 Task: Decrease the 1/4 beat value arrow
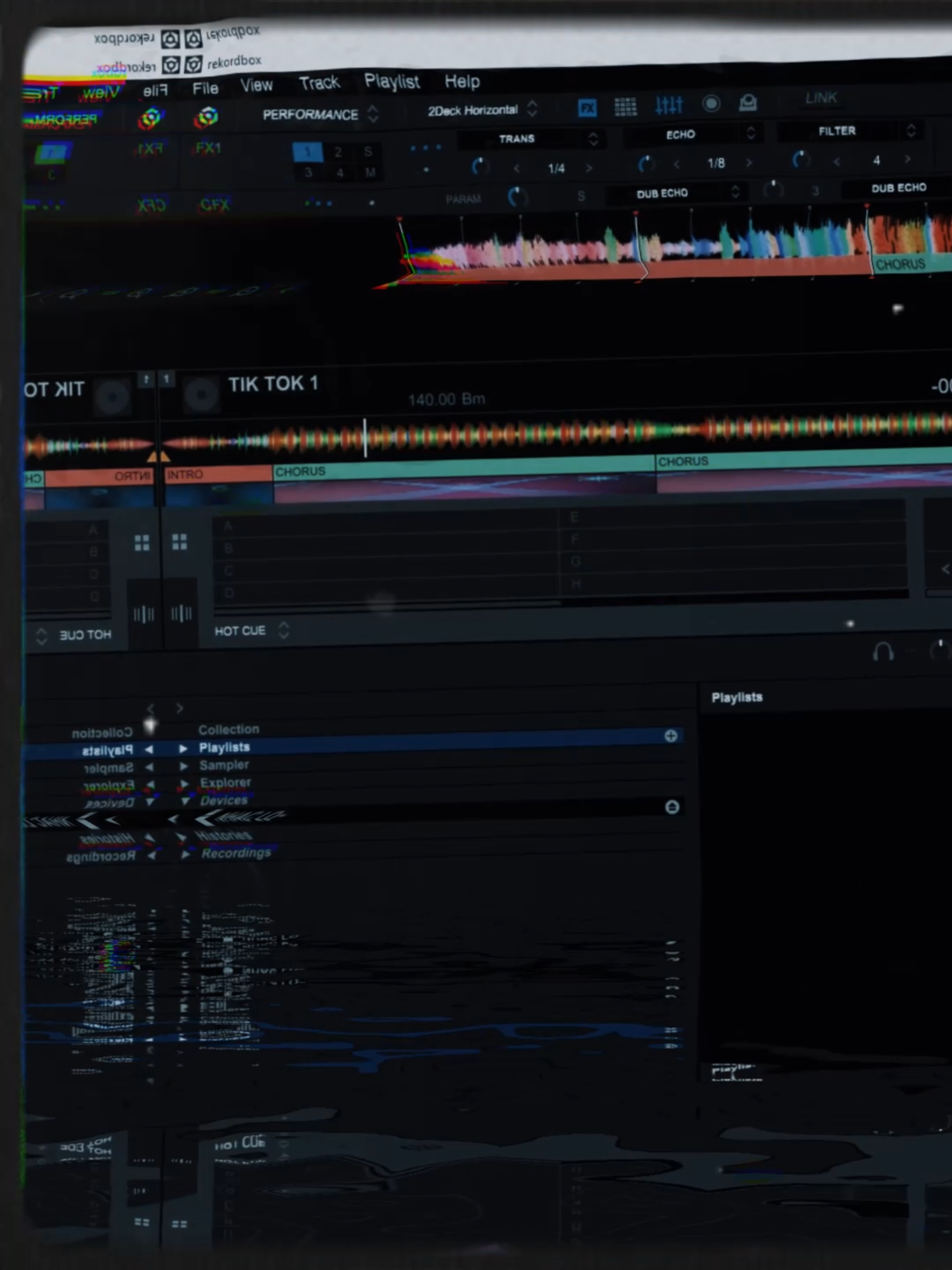pos(517,168)
